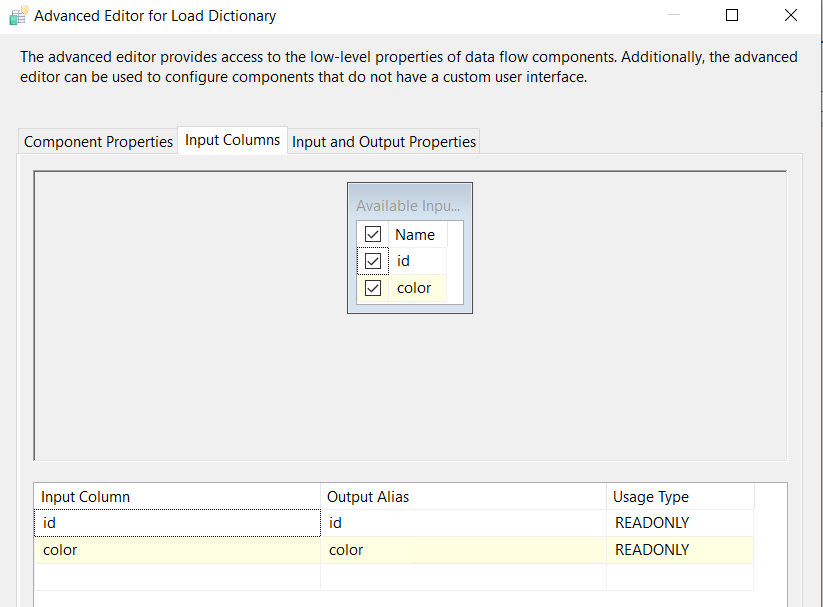Click the Available Input table title bar
Image resolution: width=823 pixels, height=607 pixels.
tap(409, 206)
